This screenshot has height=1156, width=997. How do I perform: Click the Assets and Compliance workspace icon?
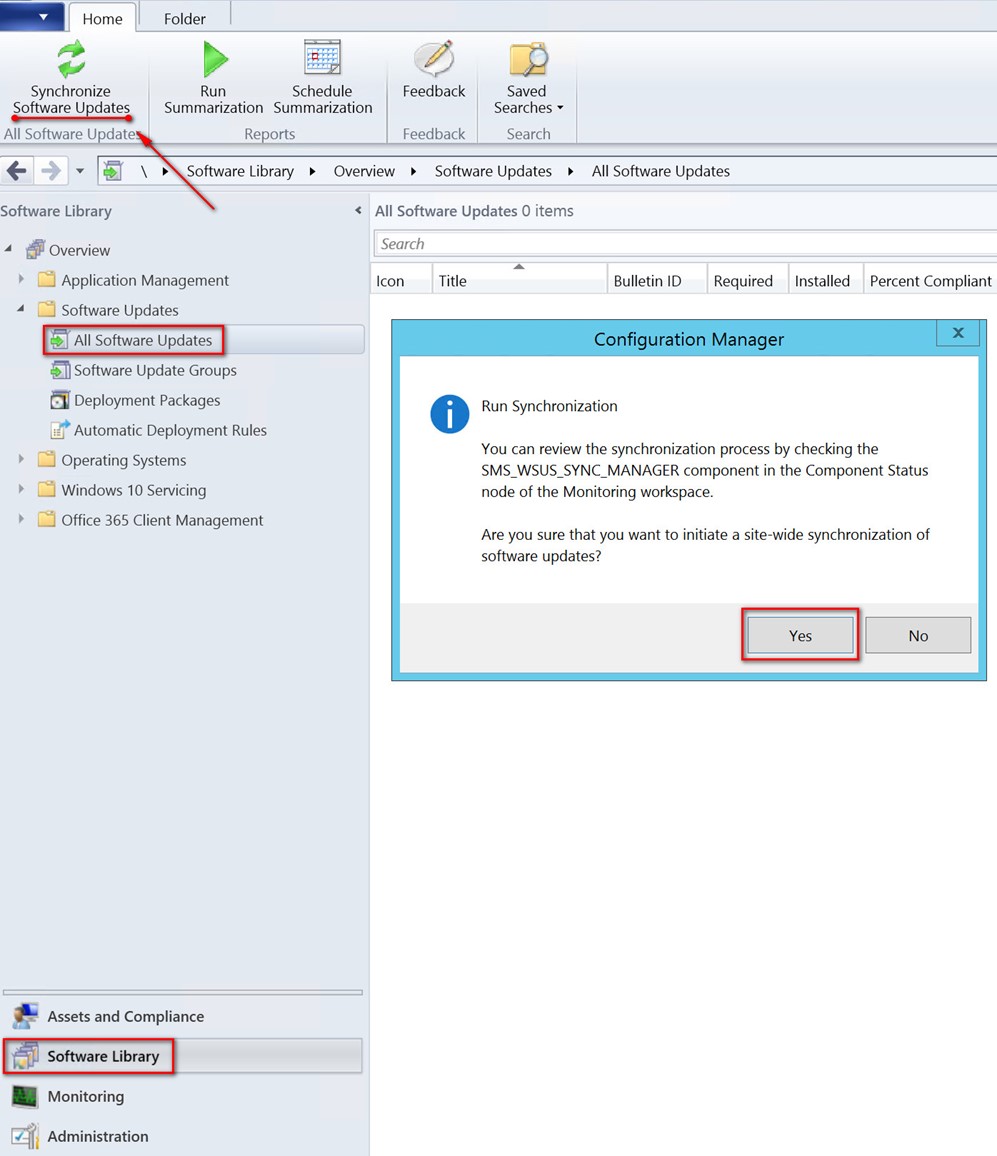25,1016
